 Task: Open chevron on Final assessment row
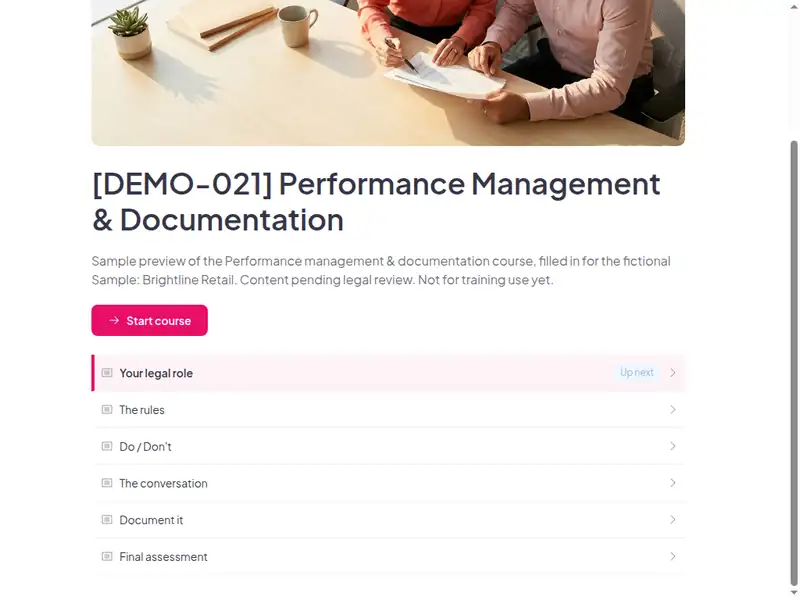[673, 557]
